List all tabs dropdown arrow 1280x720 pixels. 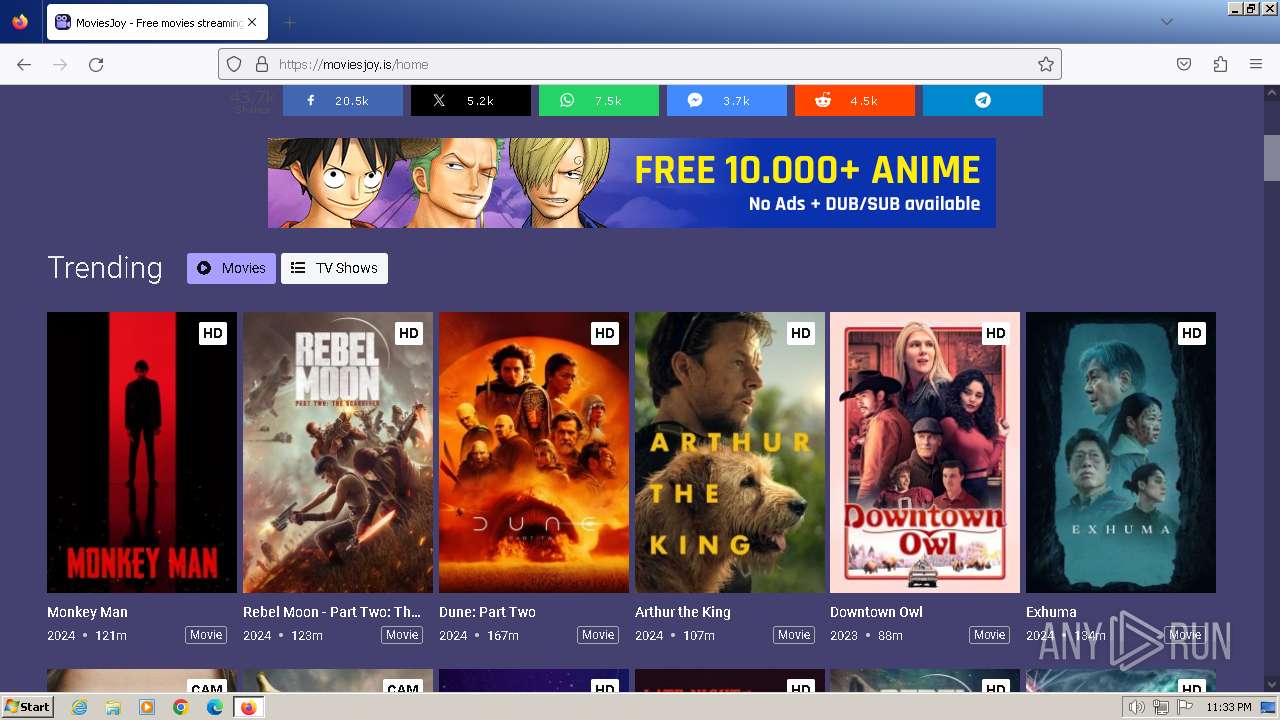pyautogui.click(x=1166, y=22)
